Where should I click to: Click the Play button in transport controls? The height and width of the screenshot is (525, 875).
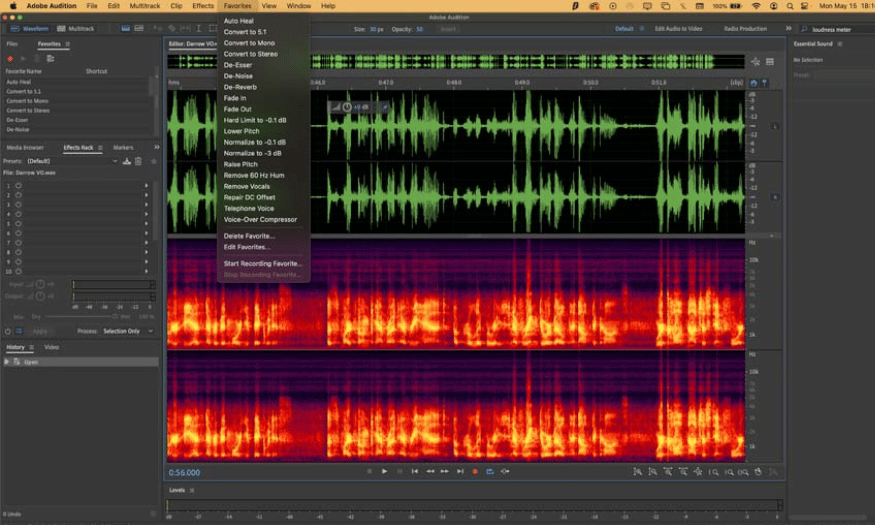(384, 471)
